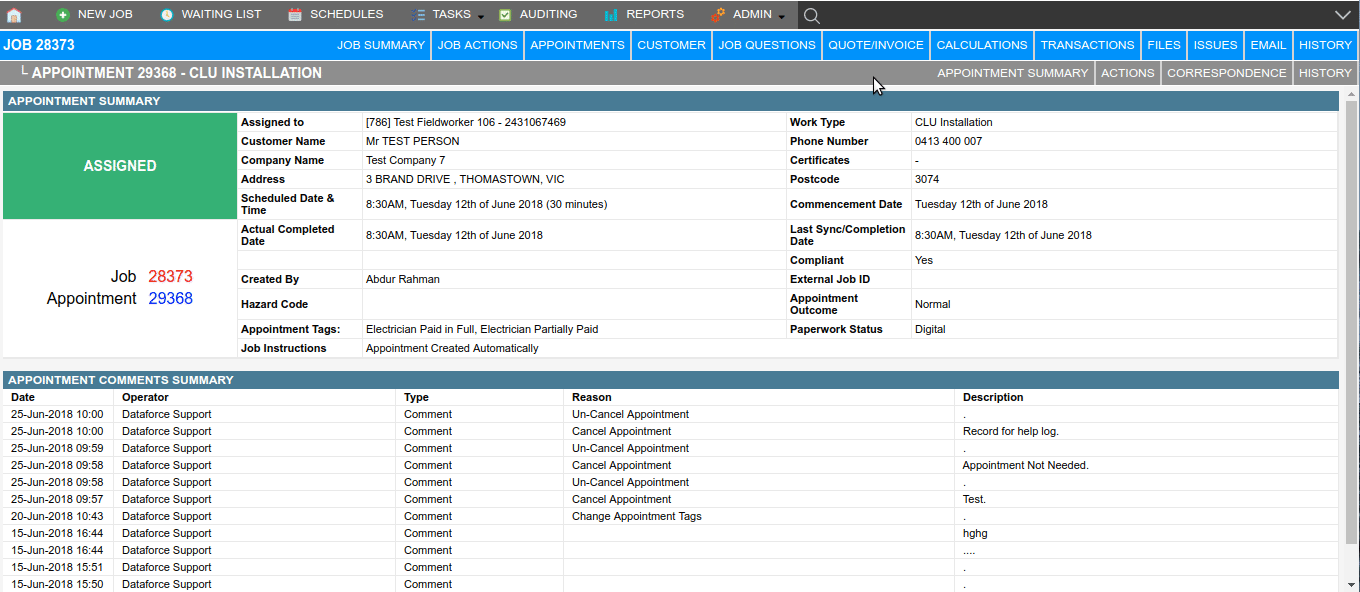Expand the top-right chevron menu
This screenshot has width=1360, height=592.
[x=1342, y=15]
